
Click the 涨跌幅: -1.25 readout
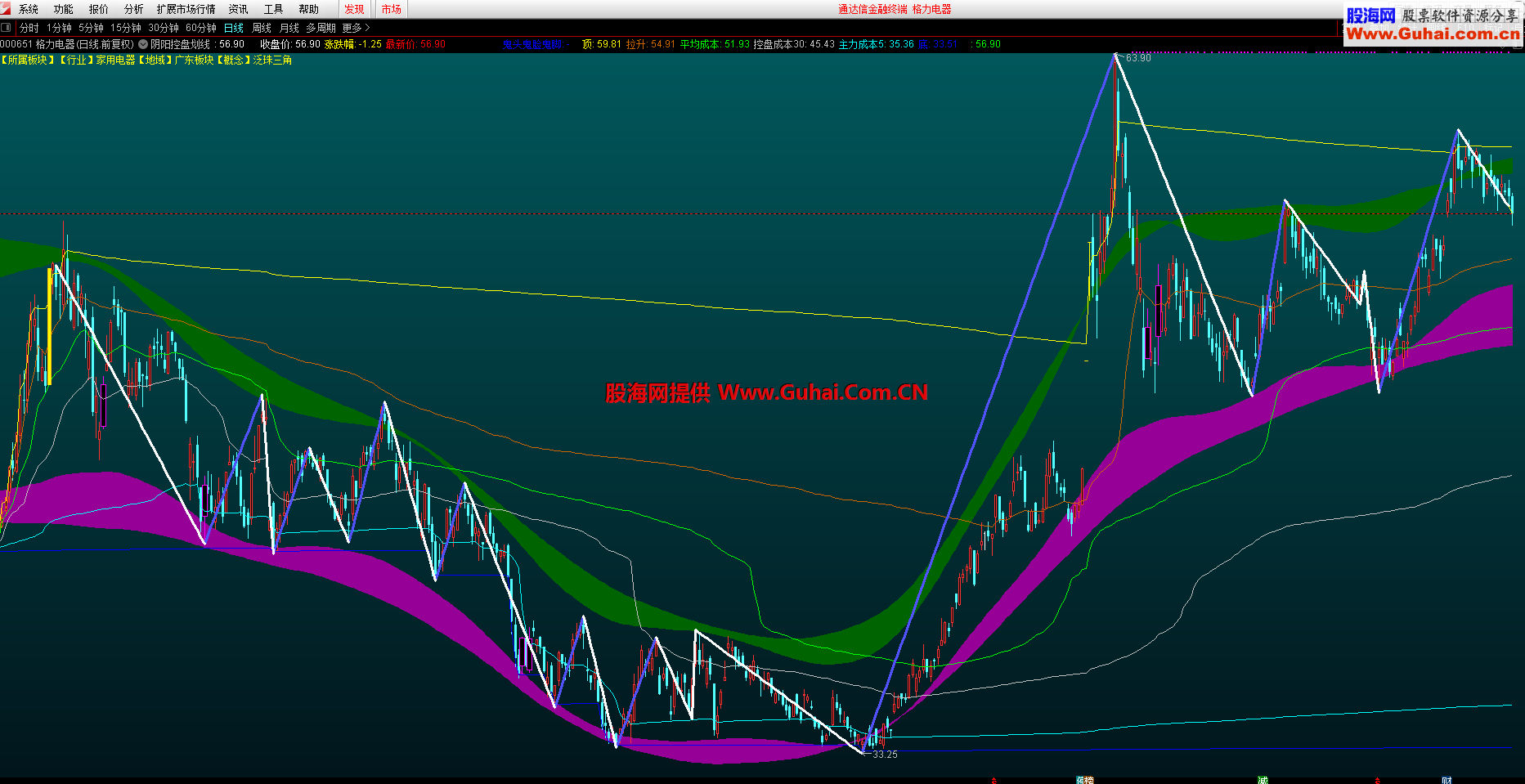click(353, 44)
